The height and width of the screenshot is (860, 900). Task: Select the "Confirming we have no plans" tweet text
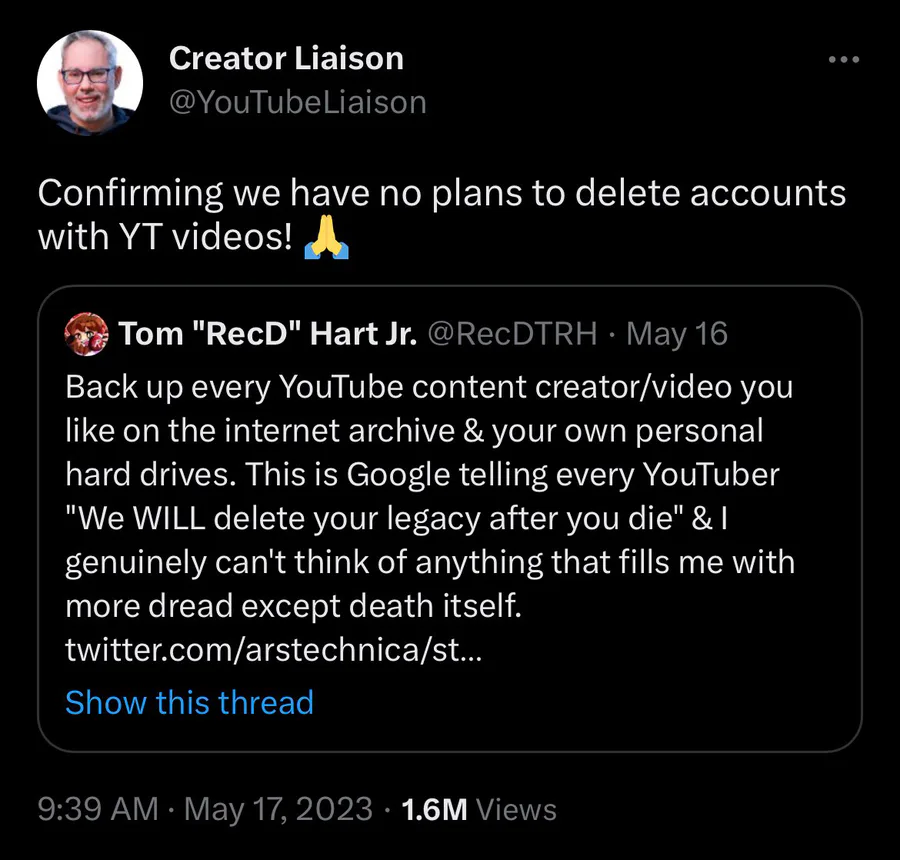(441, 191)
